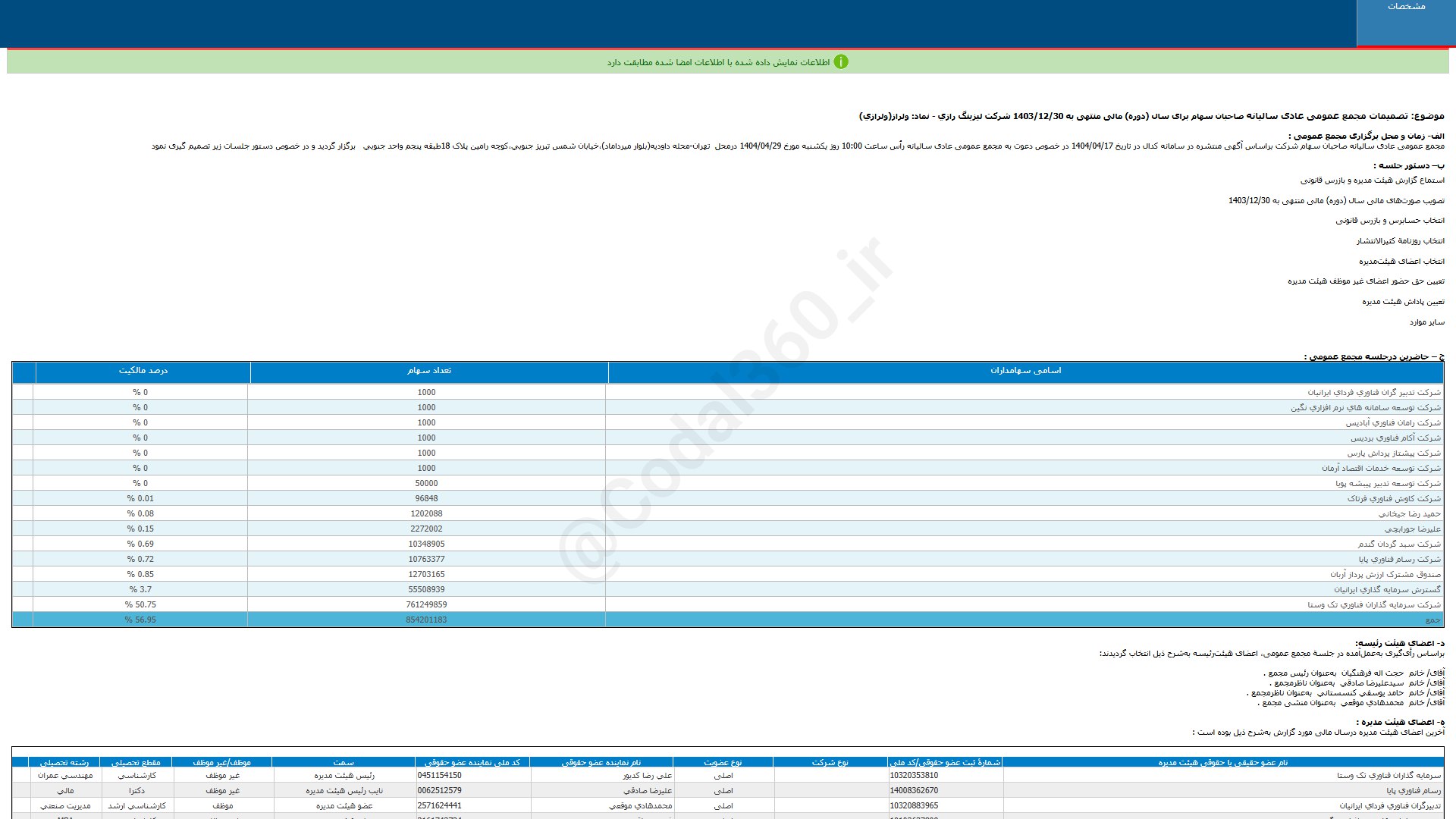This screenshot has width=1456, height=819.
Task: Click shareholder شرکت سرمایه گذاران فناوری تک وستا
Action: point(1373,605)
